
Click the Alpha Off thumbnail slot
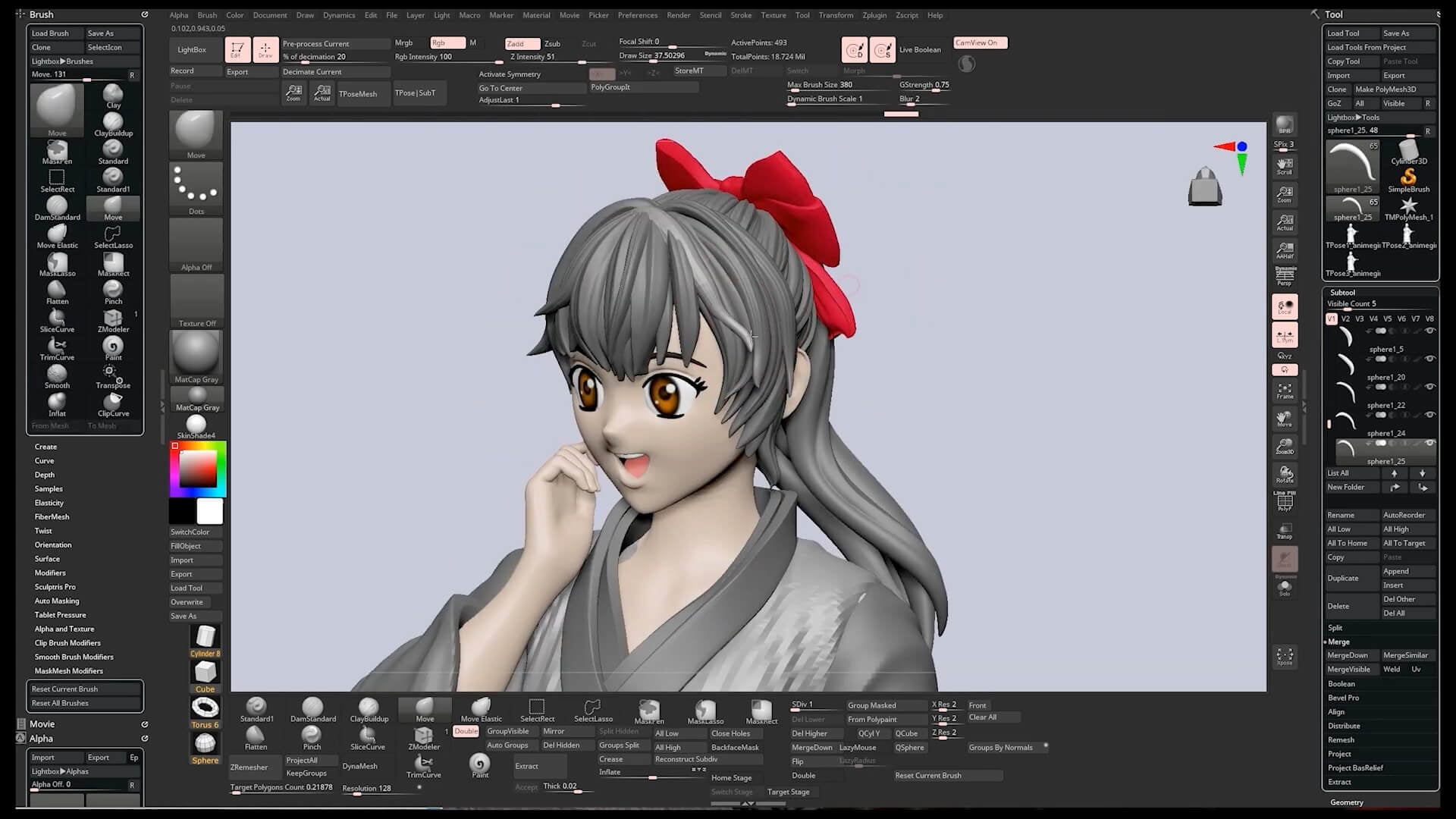196,246
